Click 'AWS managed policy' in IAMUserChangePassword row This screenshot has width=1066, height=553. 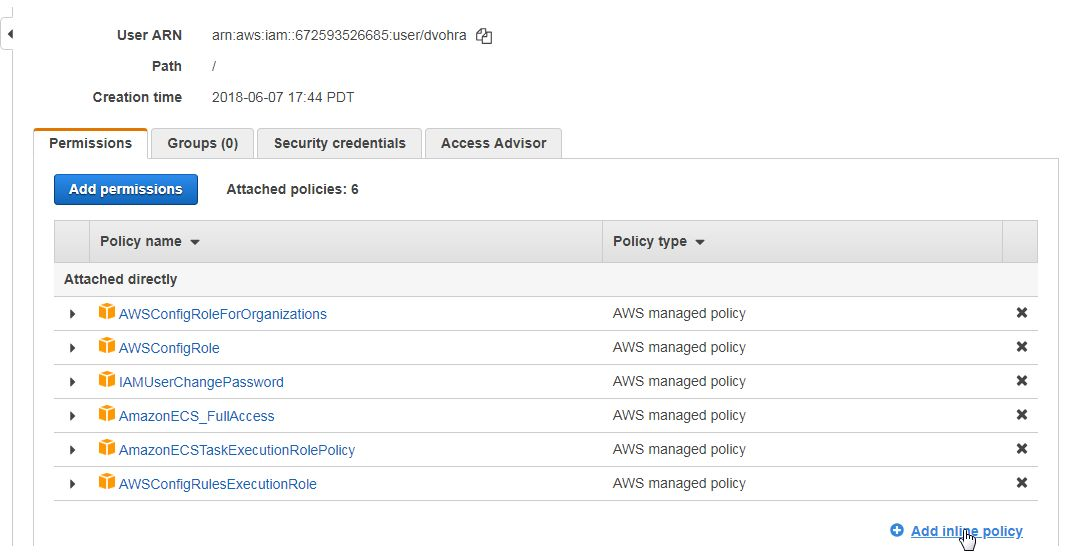[679, 382]
